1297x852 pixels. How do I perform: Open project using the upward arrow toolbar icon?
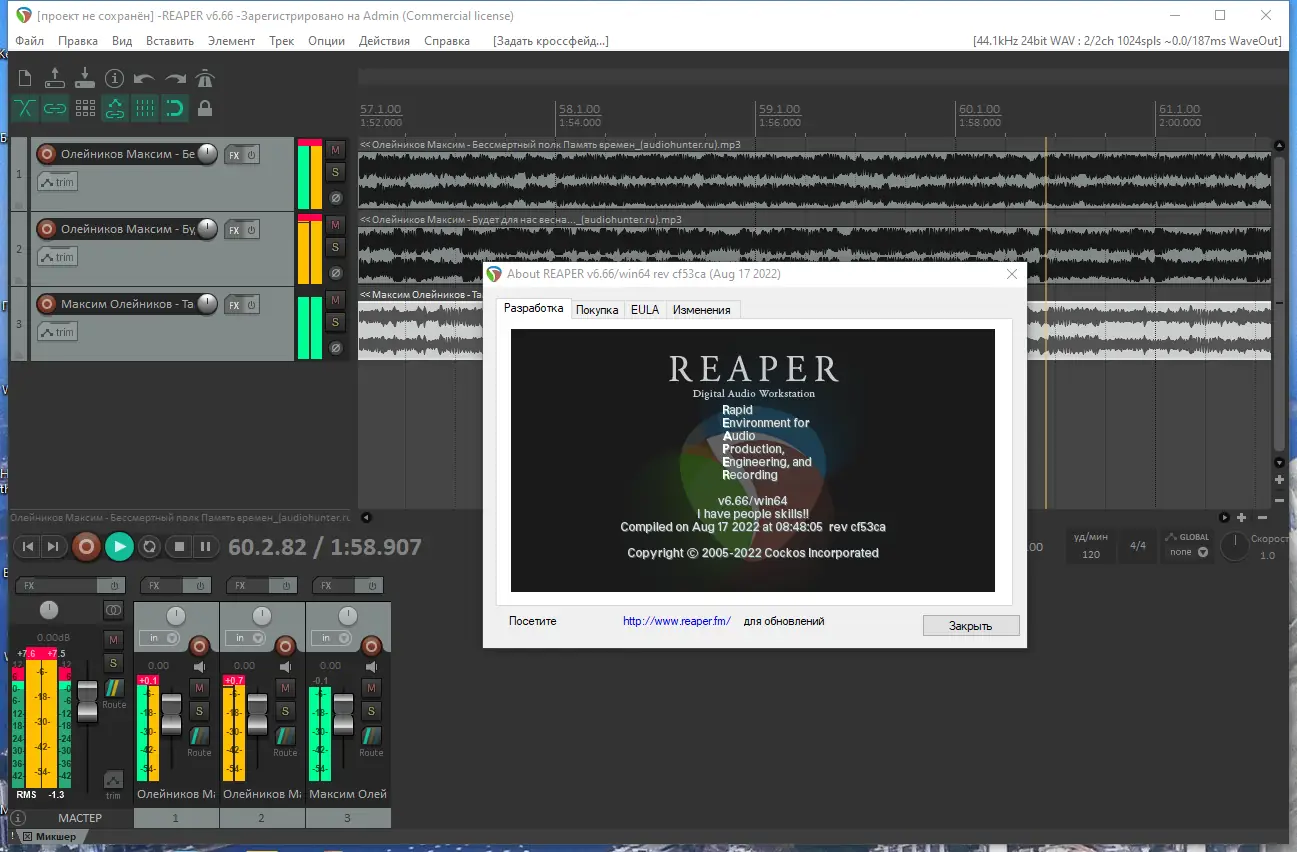[x=55, y=78]
